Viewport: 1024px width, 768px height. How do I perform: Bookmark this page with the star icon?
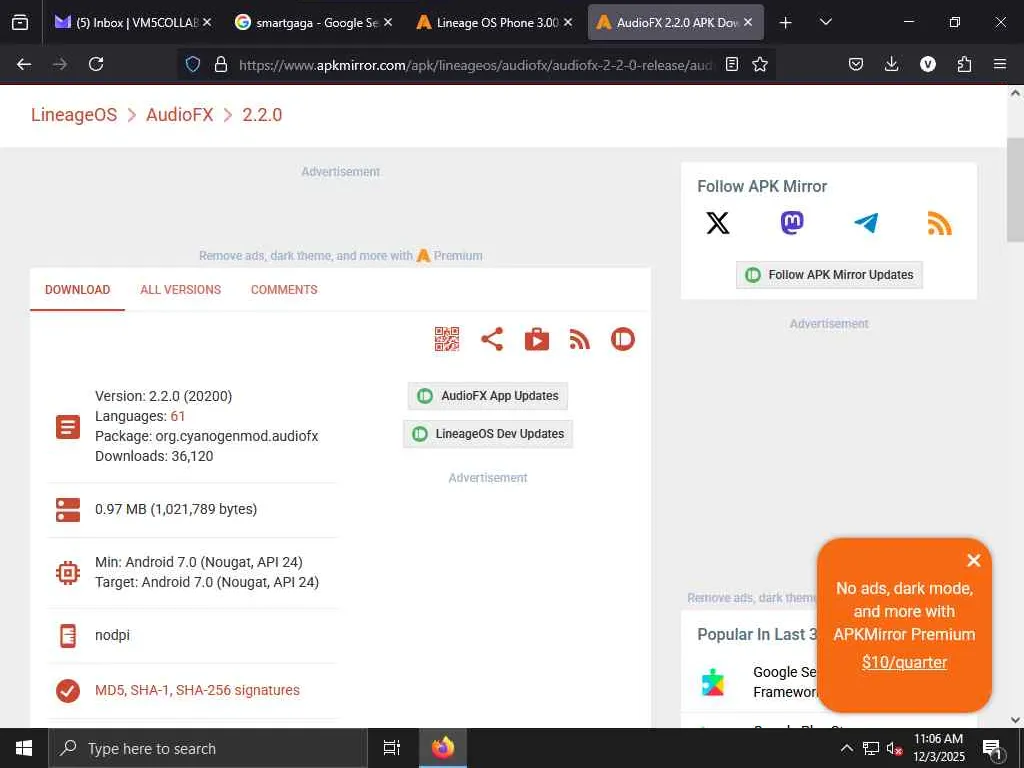pyautogui.click(x=760, y=64)
